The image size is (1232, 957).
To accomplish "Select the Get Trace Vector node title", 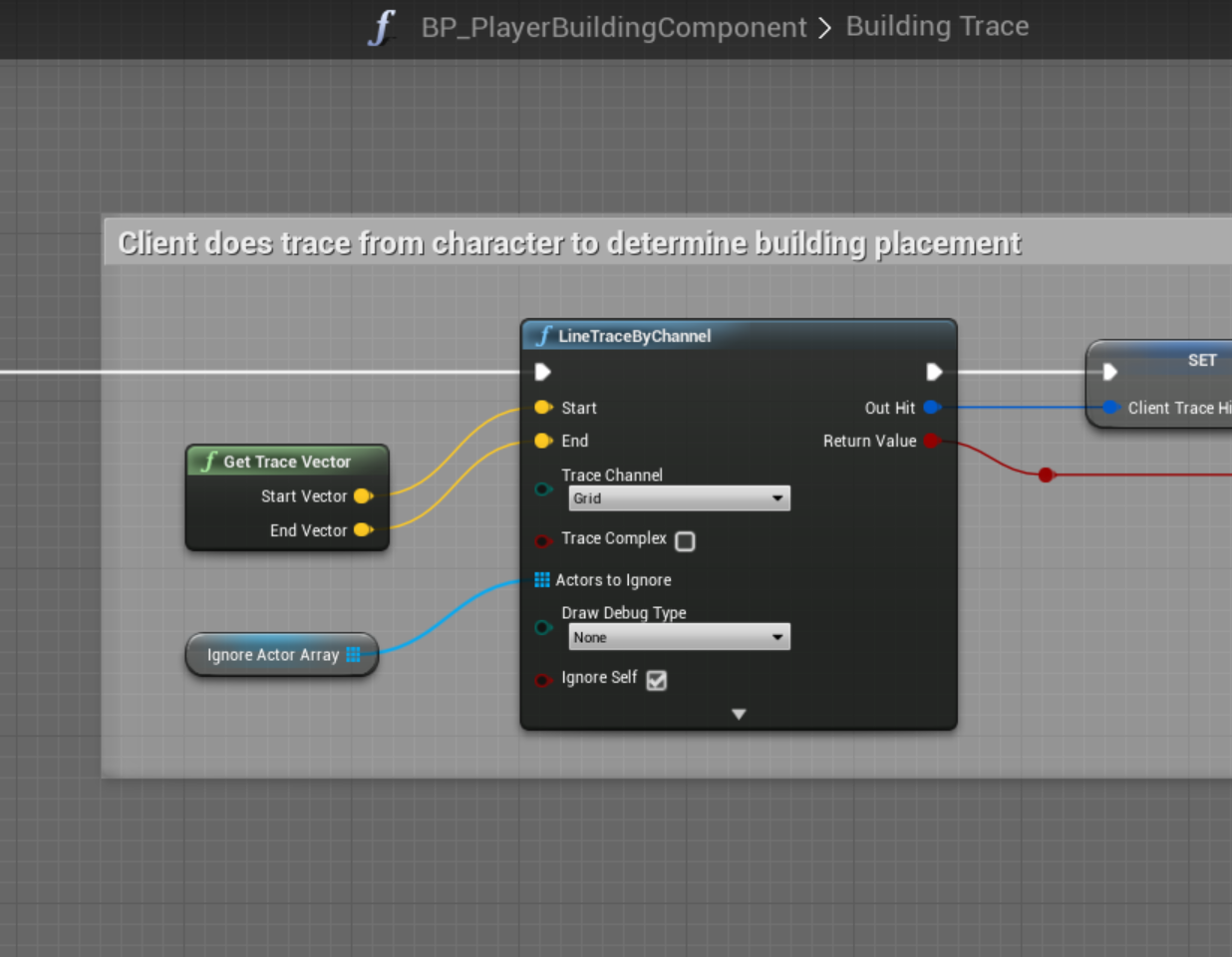I will tap(287, 462).
